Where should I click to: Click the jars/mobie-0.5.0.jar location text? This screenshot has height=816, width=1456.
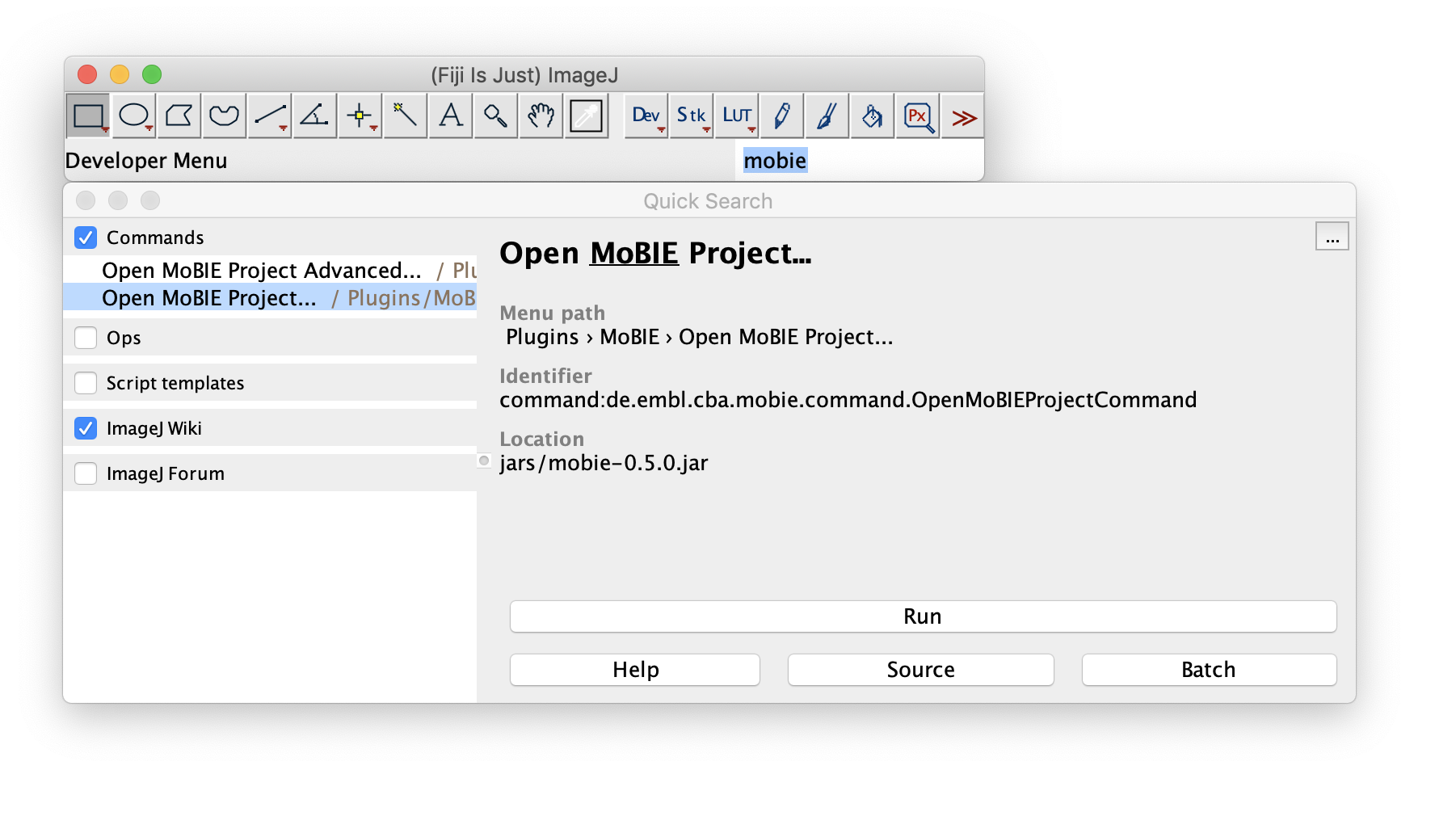point(604,463)
